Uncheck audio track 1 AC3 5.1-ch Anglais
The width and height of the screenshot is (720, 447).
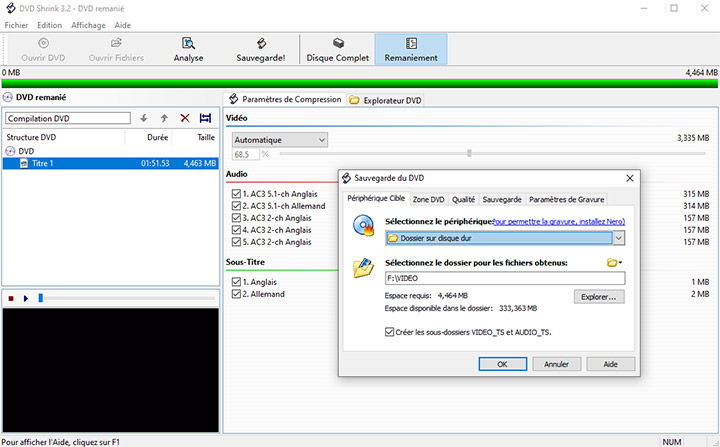[236, 194]
